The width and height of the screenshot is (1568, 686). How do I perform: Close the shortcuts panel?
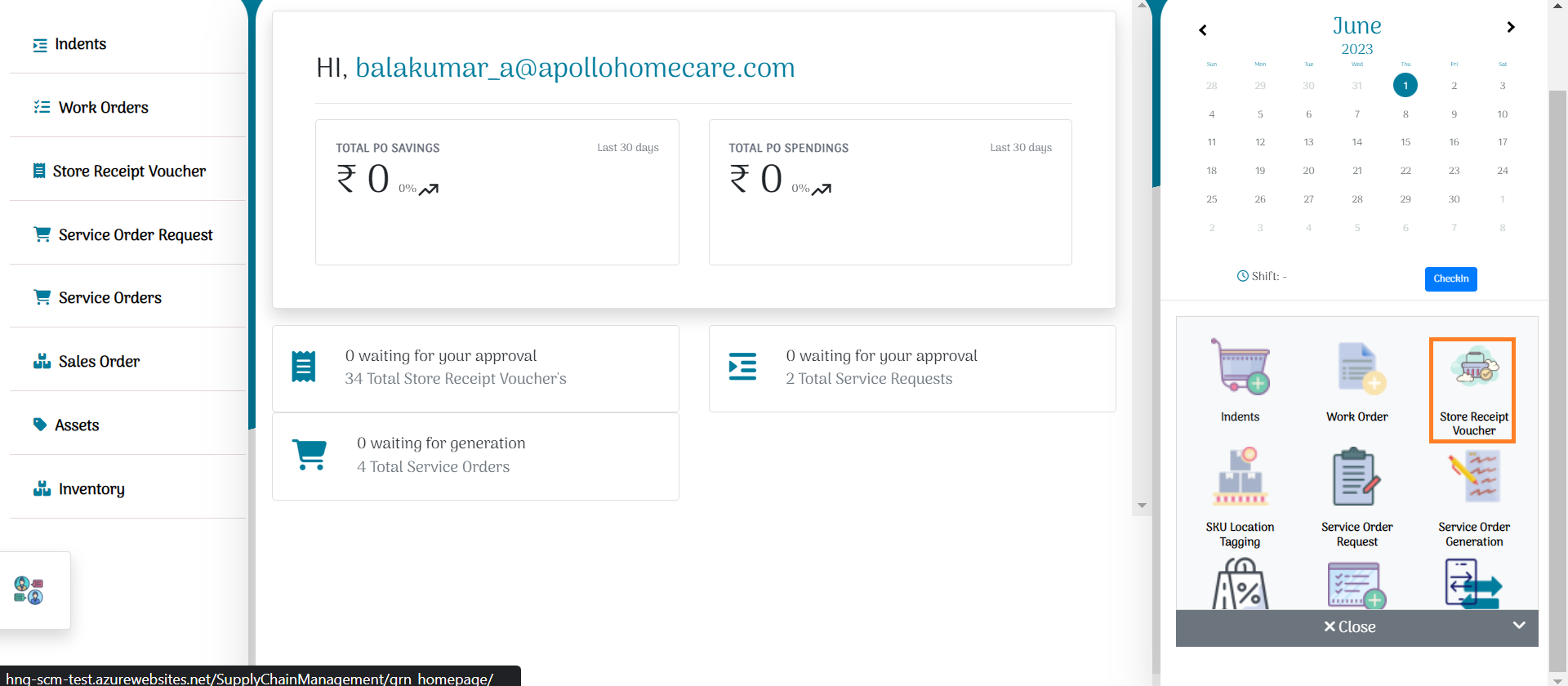click(1350, 627)
